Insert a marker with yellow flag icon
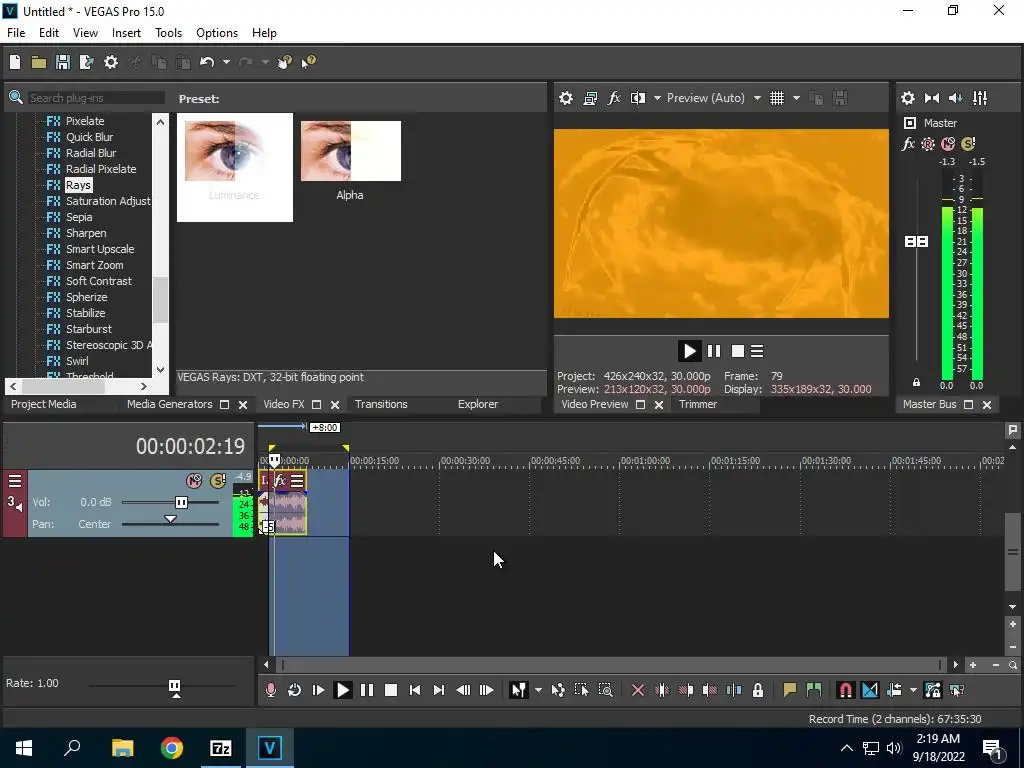 click(790, 690)
